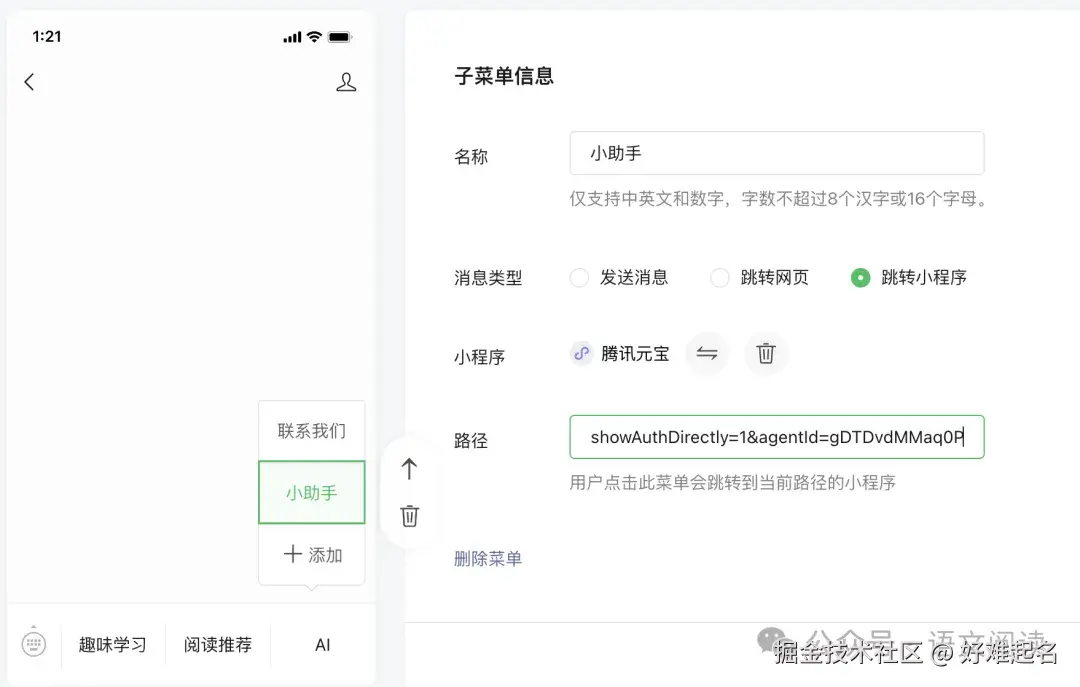1080x687 pixels.
Task: Click the up arrow to move 小助手 menu item
Action: click(x=410, y=468)
